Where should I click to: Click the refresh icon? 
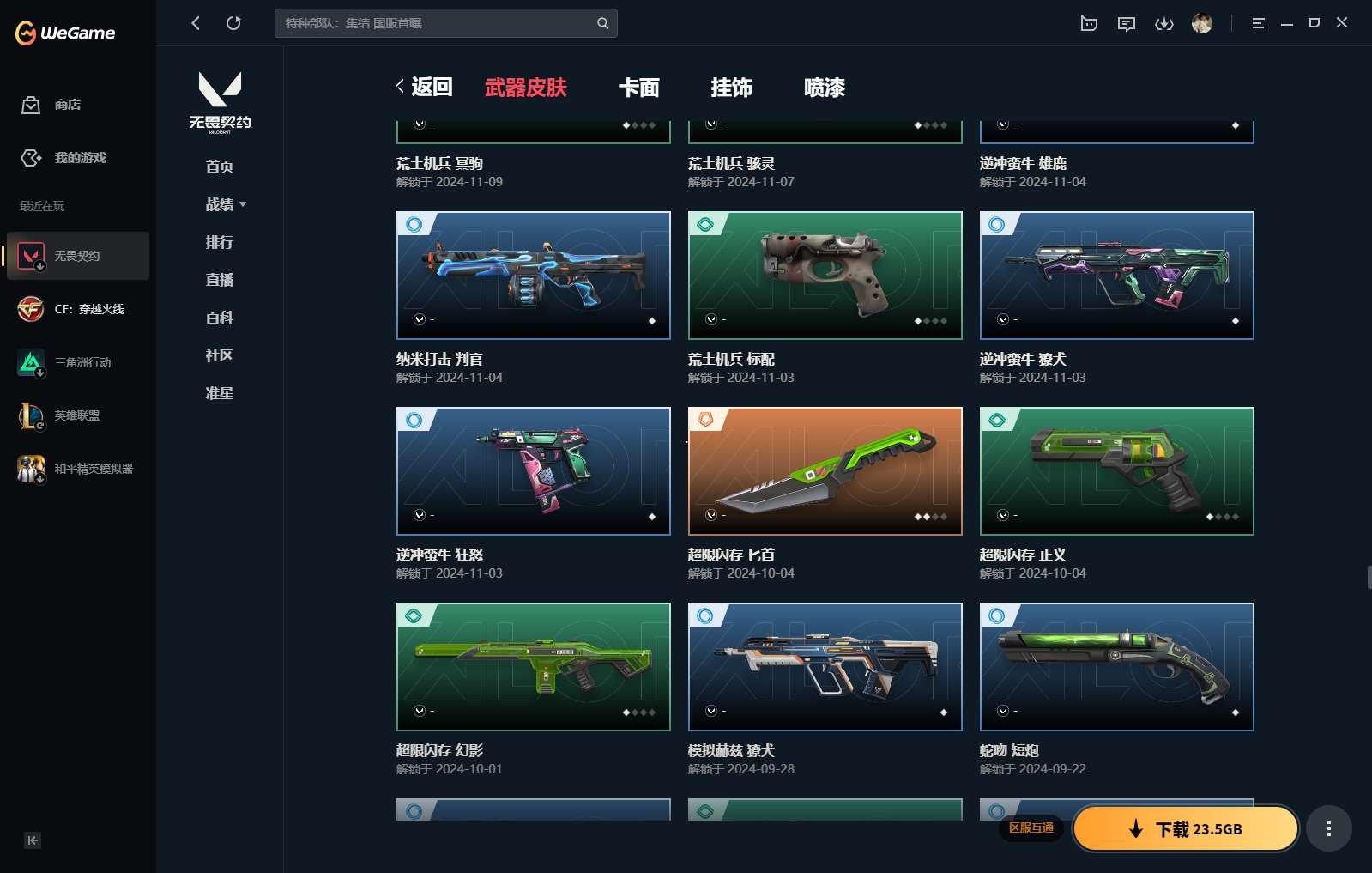(x=233, y=23)
